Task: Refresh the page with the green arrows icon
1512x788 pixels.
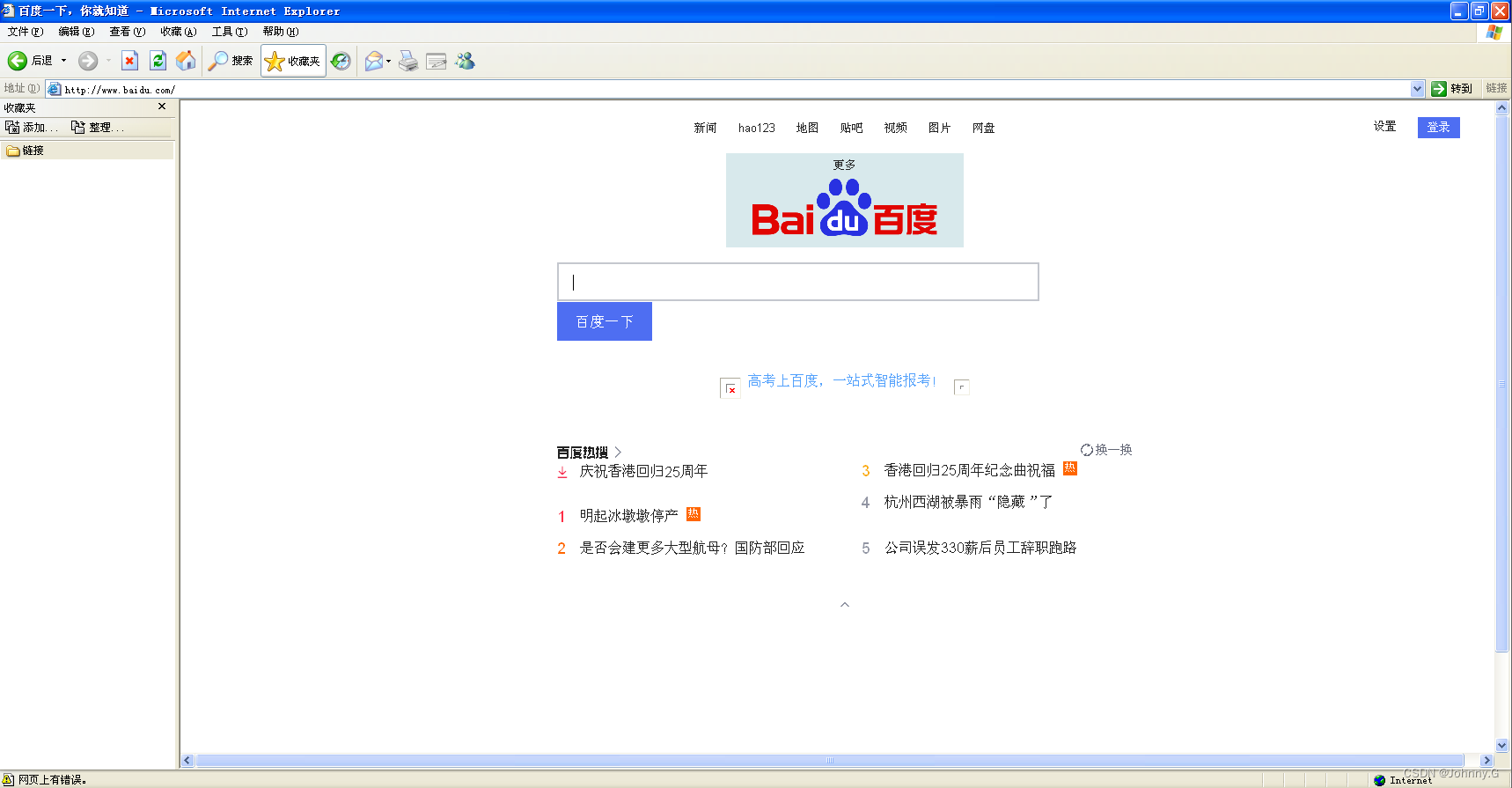Action: 158,61
